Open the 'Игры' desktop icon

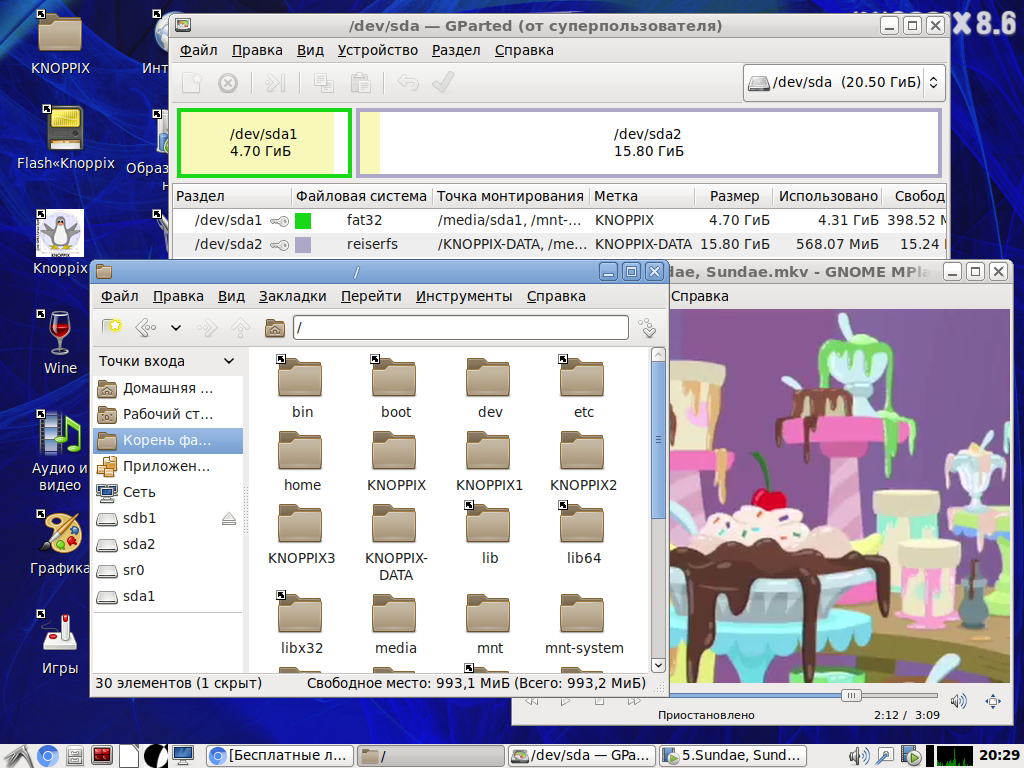pos(59,643)
